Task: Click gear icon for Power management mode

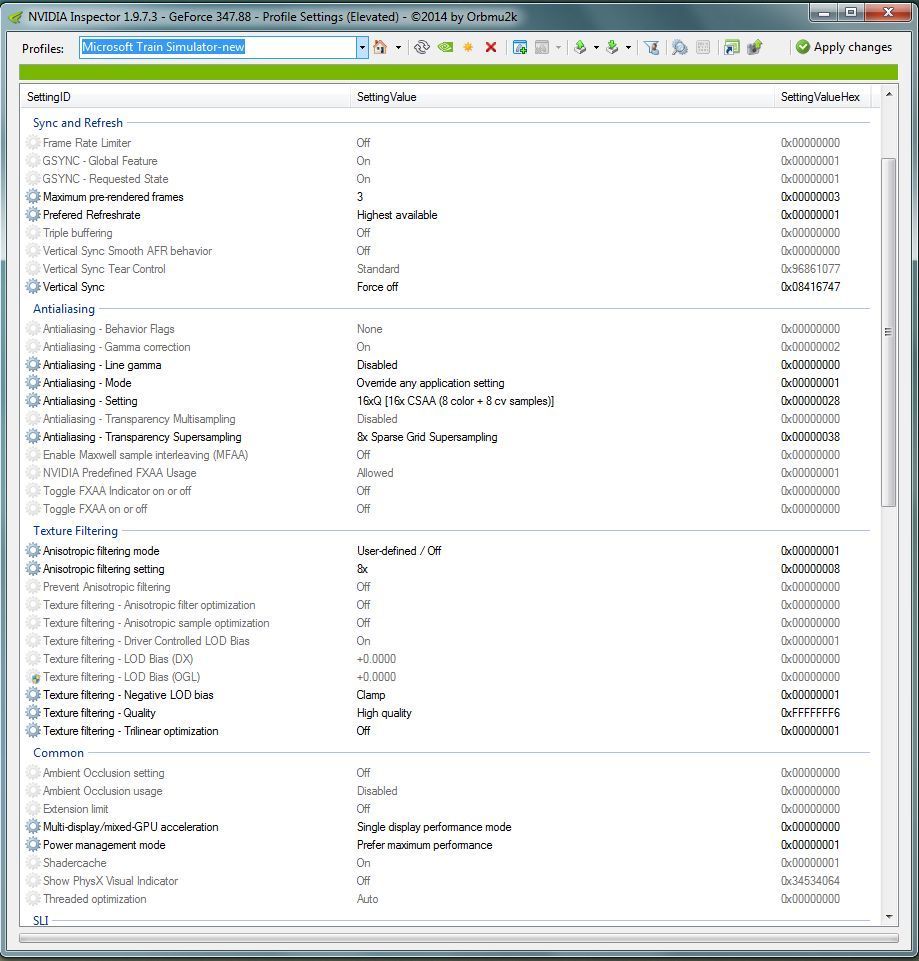Action: pos(33,845)
